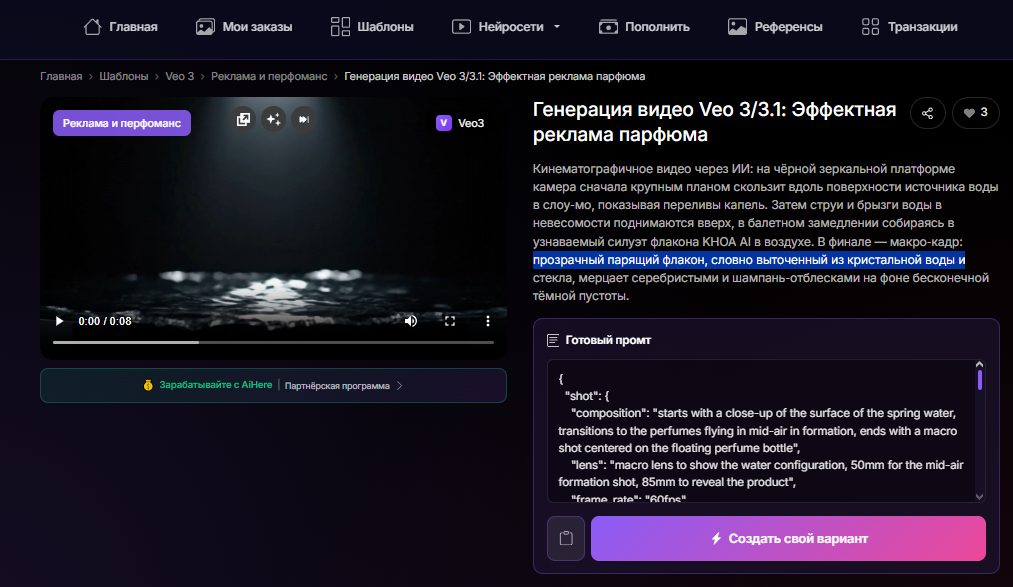This screenshot has height=587, width=1013.
Task: Open the share options icon near the title
Action: 927,113
